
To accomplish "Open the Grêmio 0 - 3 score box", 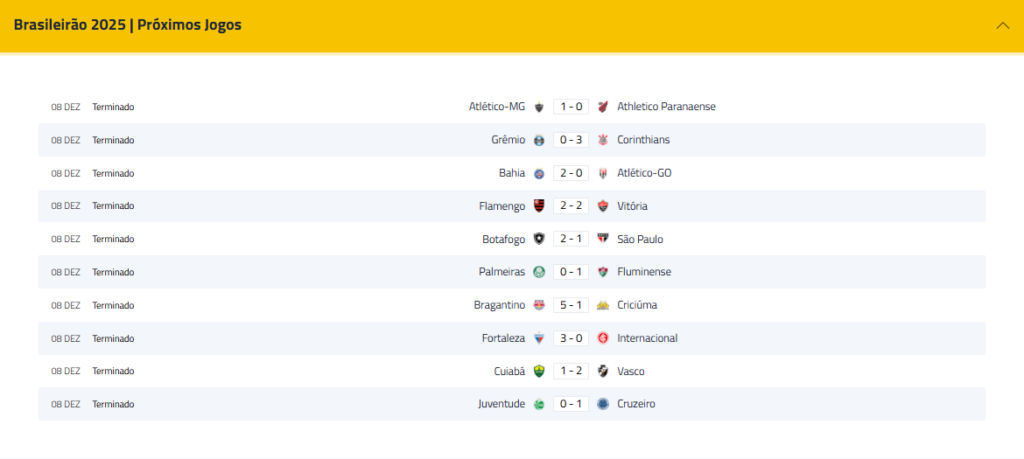I will 571,140.
